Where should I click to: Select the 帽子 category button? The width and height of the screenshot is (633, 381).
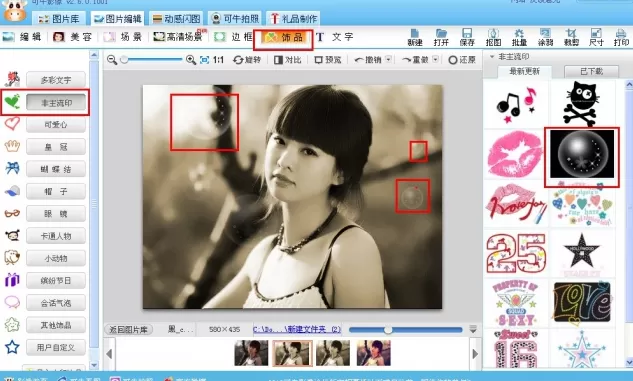click(x=56, y=191)
